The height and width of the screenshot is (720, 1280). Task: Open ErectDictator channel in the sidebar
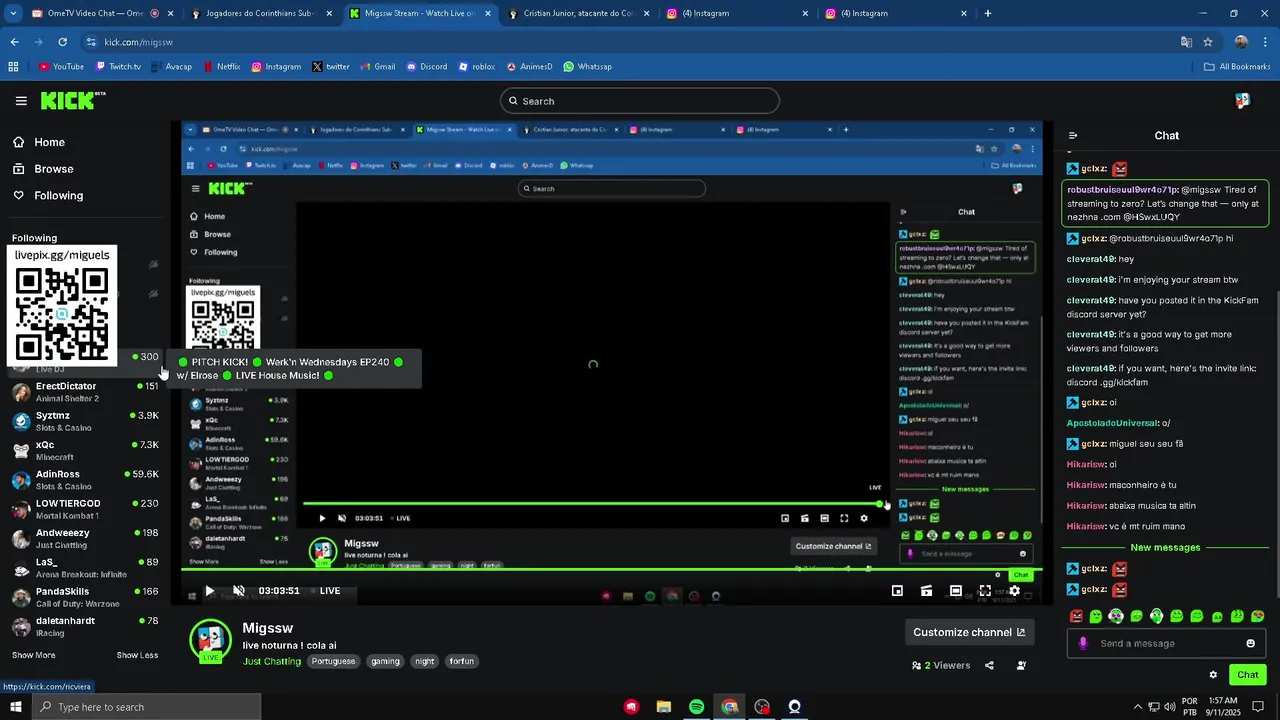(x=85, y=391)
